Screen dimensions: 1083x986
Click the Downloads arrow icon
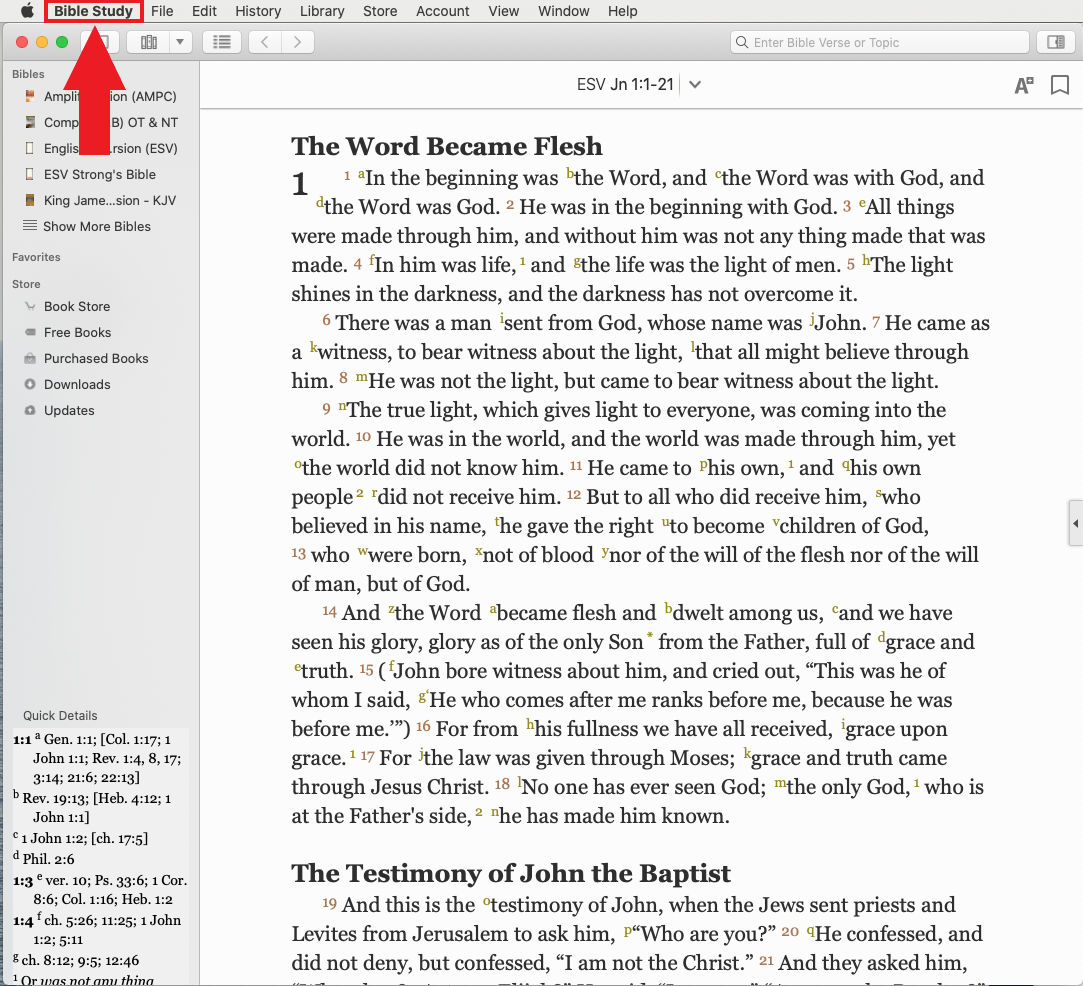tap(30, 384)
